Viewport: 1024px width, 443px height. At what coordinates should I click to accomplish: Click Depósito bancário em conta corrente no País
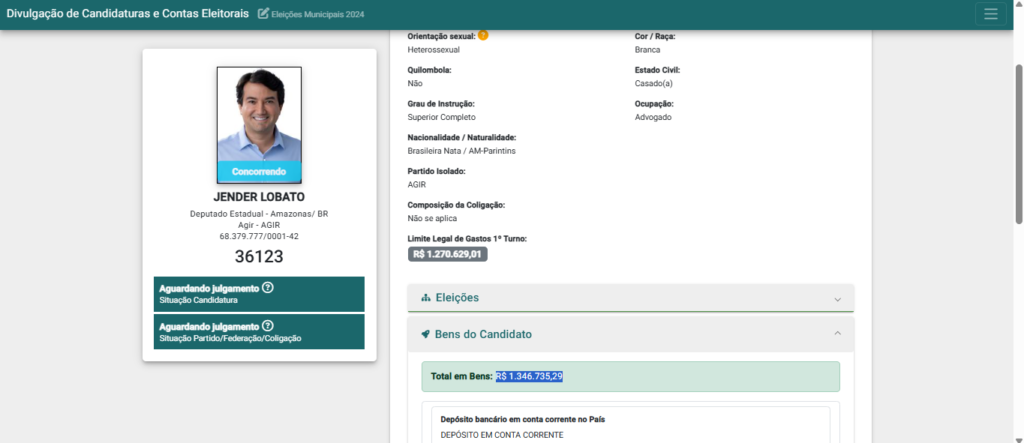[x=523, y=419]
